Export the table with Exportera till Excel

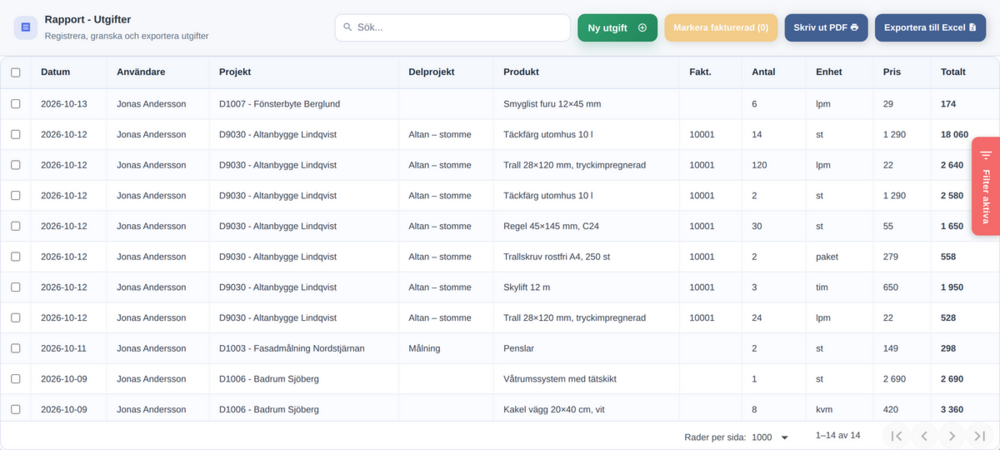[930, 28]
